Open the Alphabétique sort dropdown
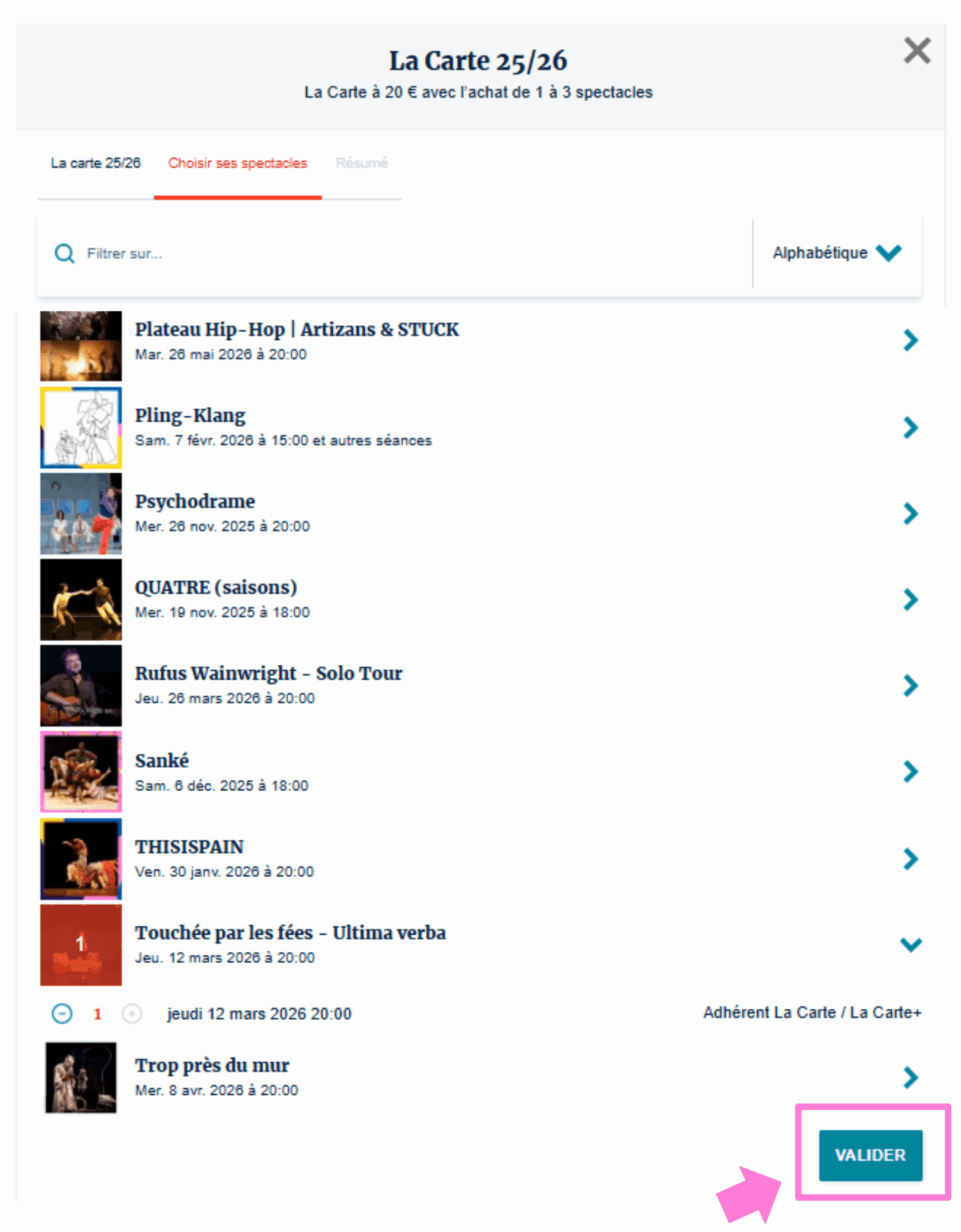Viewport: 961px width, 1232px height. (836, 253)
